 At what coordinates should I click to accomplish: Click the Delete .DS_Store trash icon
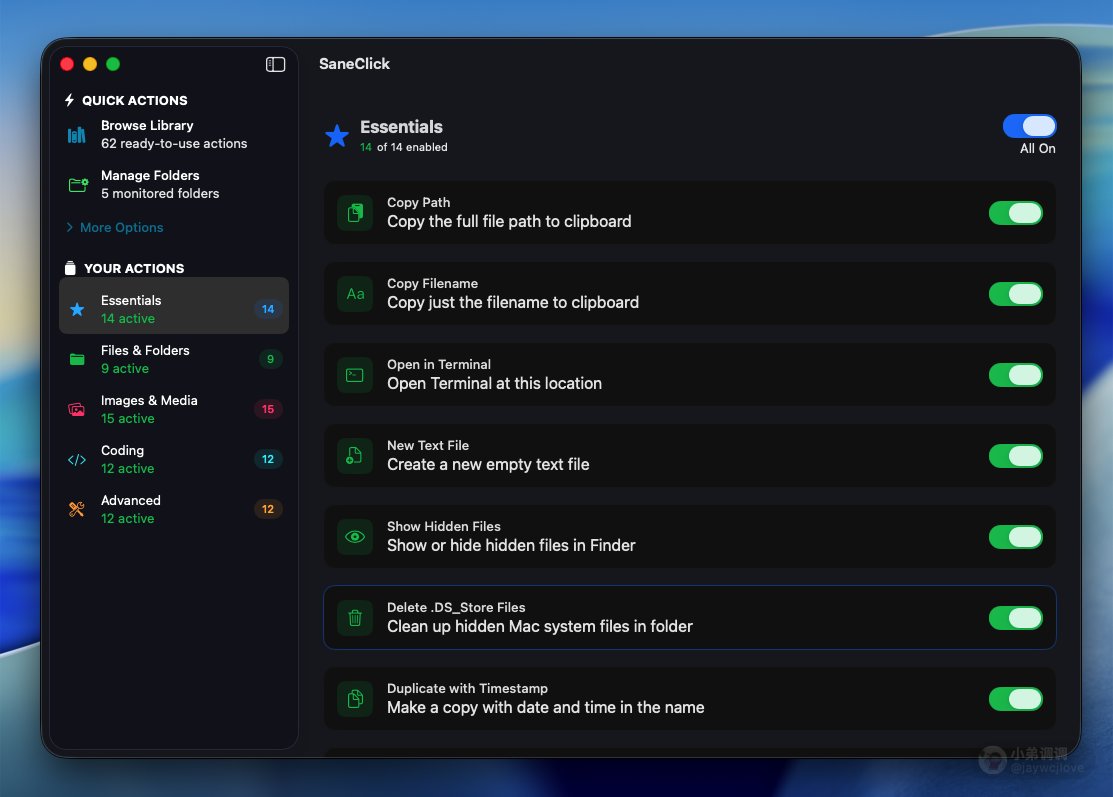(355, 617)
